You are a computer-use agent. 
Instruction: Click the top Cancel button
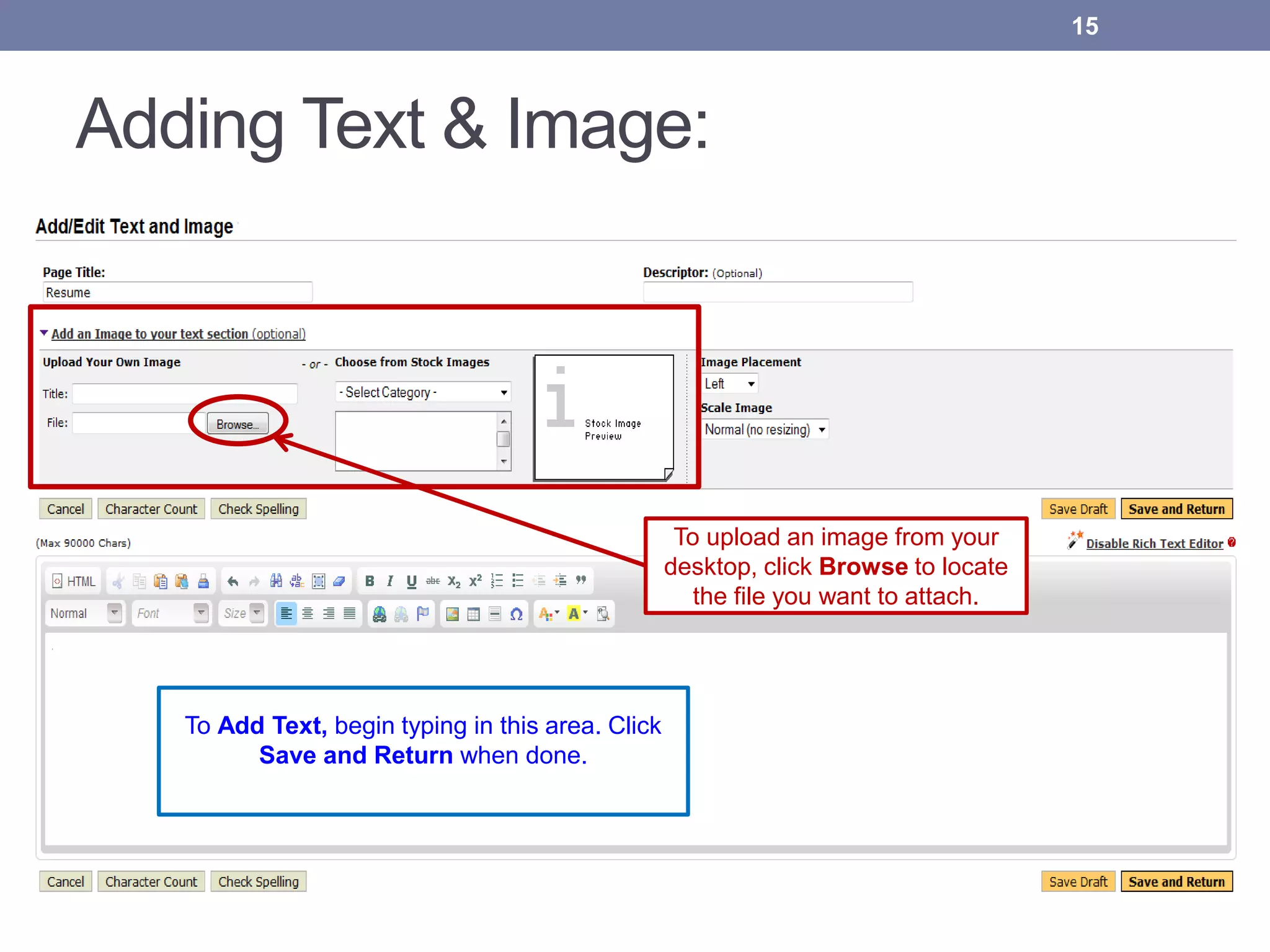pos(66,509)
